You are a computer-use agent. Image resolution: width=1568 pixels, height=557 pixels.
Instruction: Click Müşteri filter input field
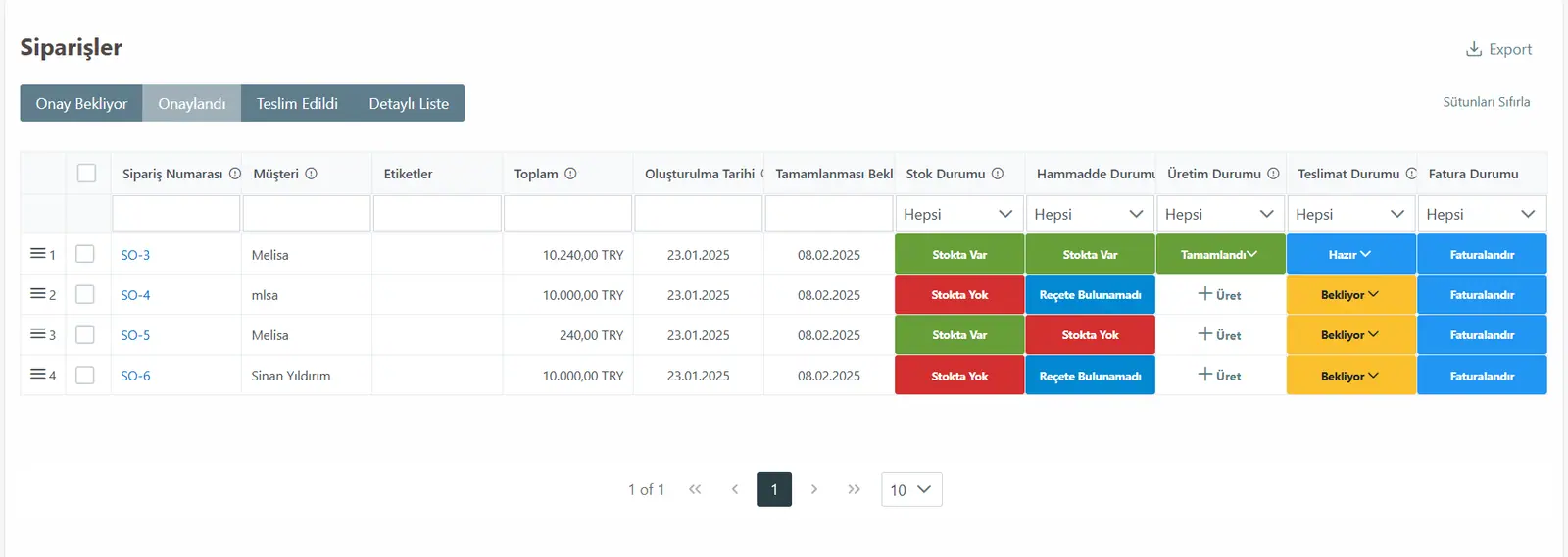point(307,214)
